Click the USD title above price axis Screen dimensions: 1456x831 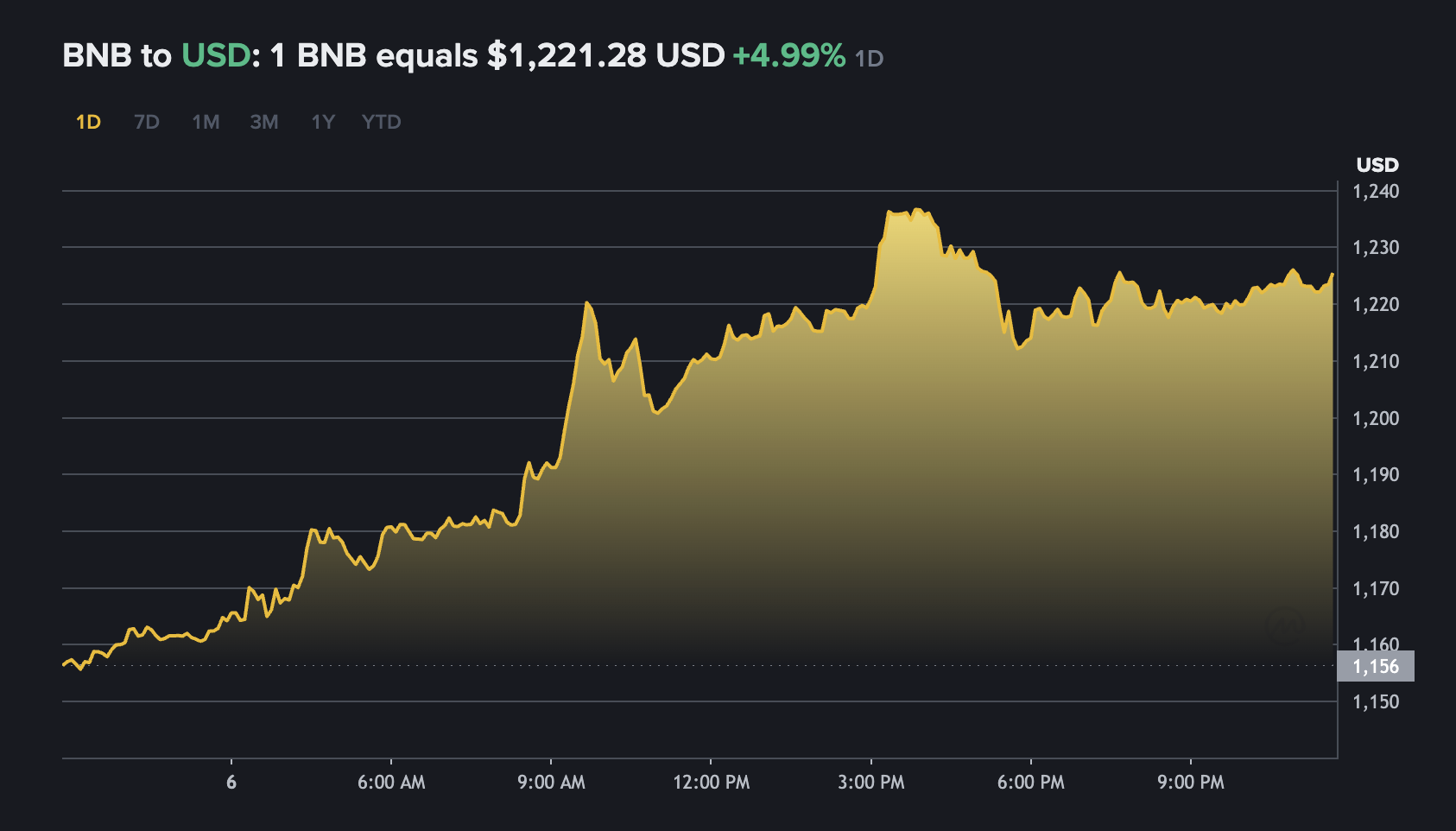pyautogui.click(x=1377, y=165)
